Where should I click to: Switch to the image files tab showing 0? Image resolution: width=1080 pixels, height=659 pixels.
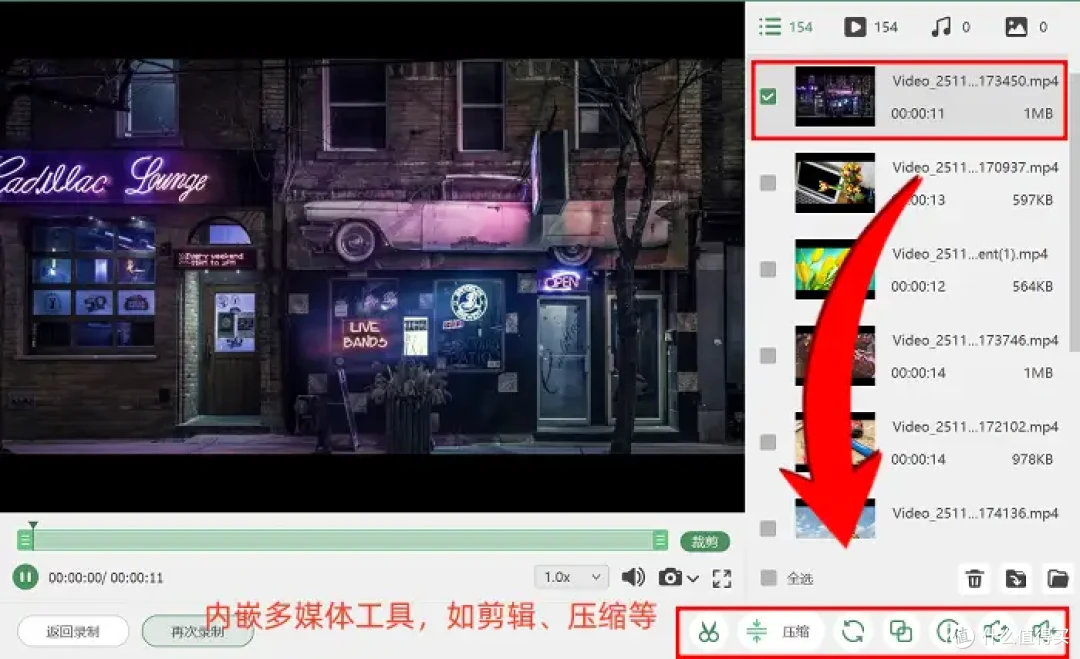tap(1027, 27)
